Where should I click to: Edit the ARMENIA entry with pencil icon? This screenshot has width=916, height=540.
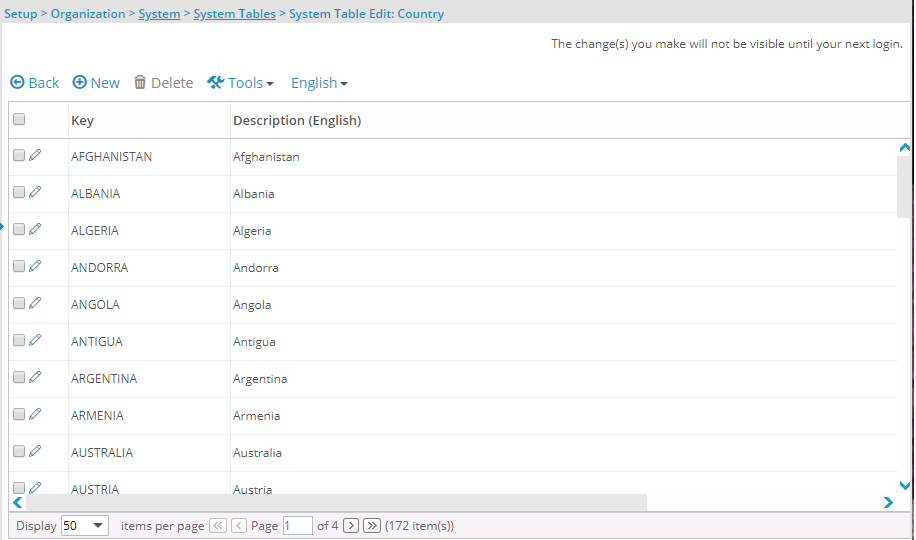(x=35, y=414)
